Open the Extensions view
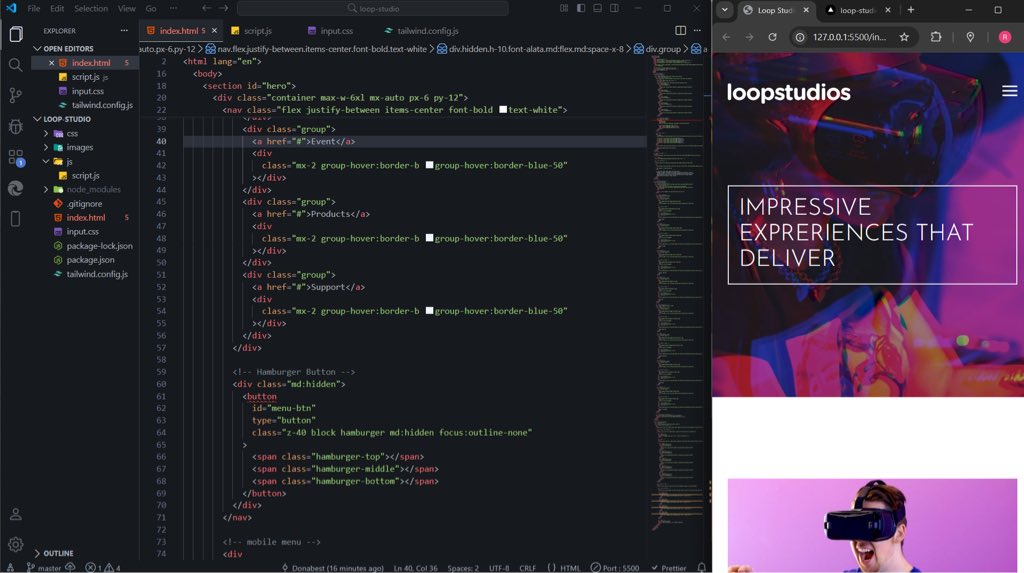Screen dimensions: 1024x573 tap(16, 157)
